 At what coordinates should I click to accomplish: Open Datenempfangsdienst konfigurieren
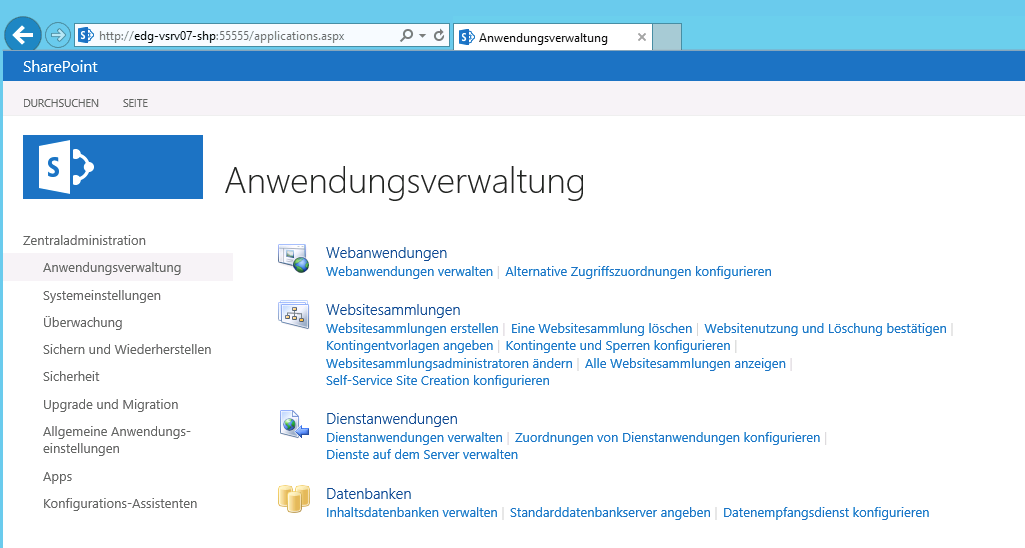click(826, 513)
